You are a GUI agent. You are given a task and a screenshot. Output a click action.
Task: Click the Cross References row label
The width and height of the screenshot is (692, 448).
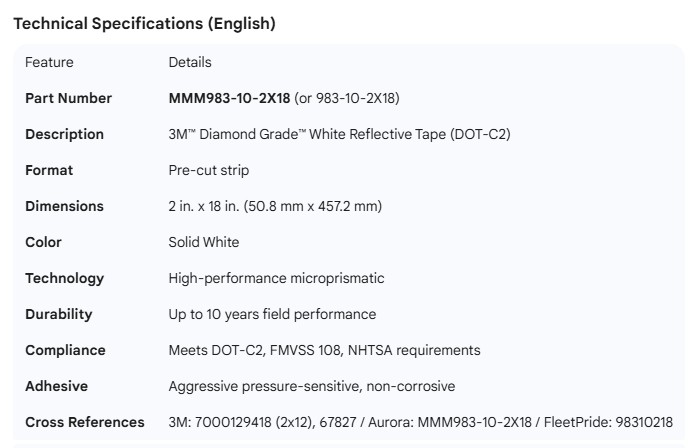[x=85, y=422]
